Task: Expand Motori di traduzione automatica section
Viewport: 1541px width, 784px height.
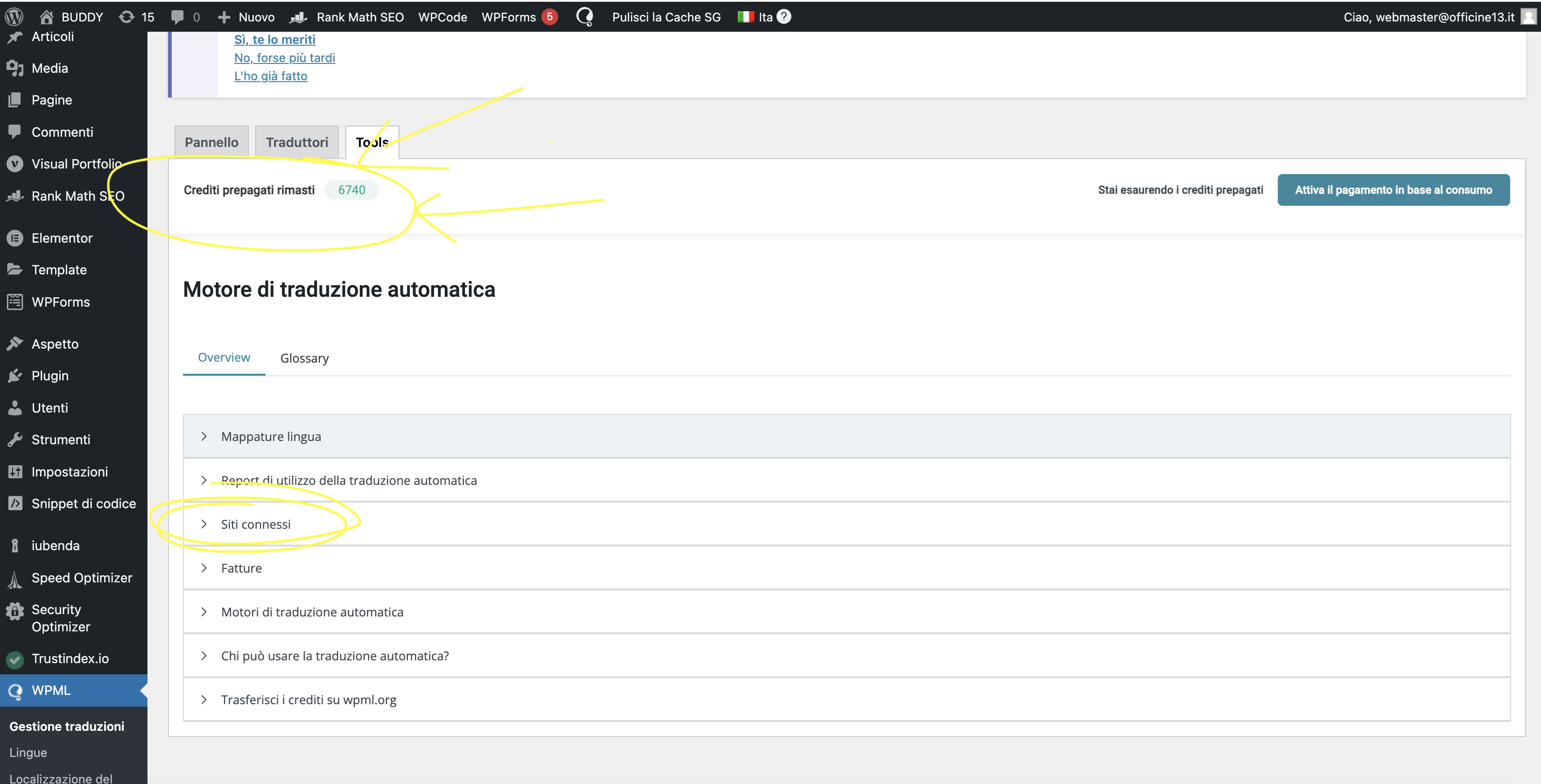Action: pyautogui.click(x=847, y=612)
